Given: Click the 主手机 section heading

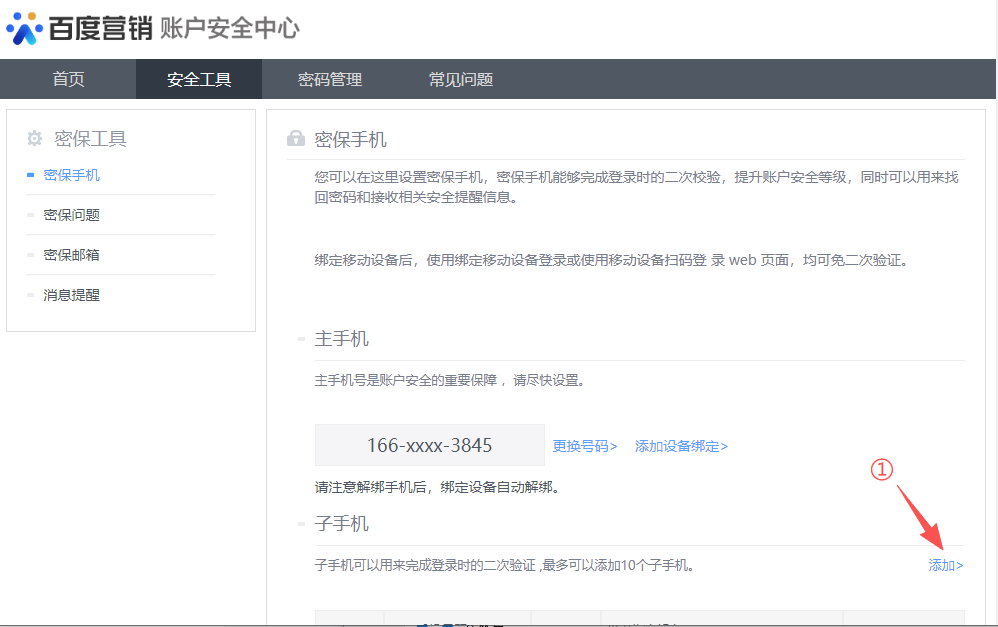Looking at the screenshot, I should click(x=341, y=339).
